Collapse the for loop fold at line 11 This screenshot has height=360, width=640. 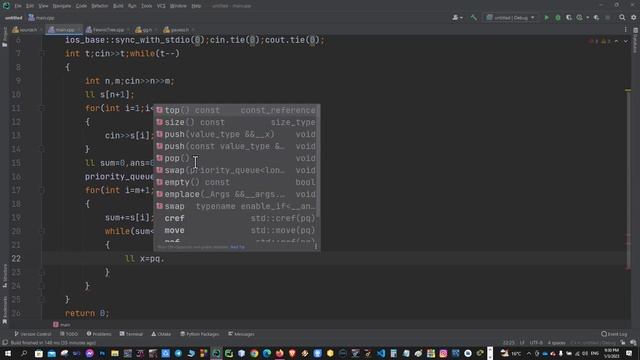click(42, 108)
